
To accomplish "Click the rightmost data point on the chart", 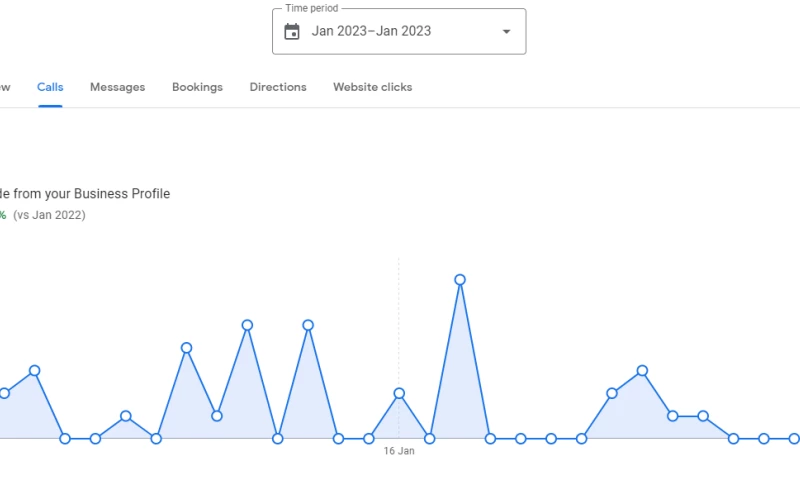I will tap(794, 438).
